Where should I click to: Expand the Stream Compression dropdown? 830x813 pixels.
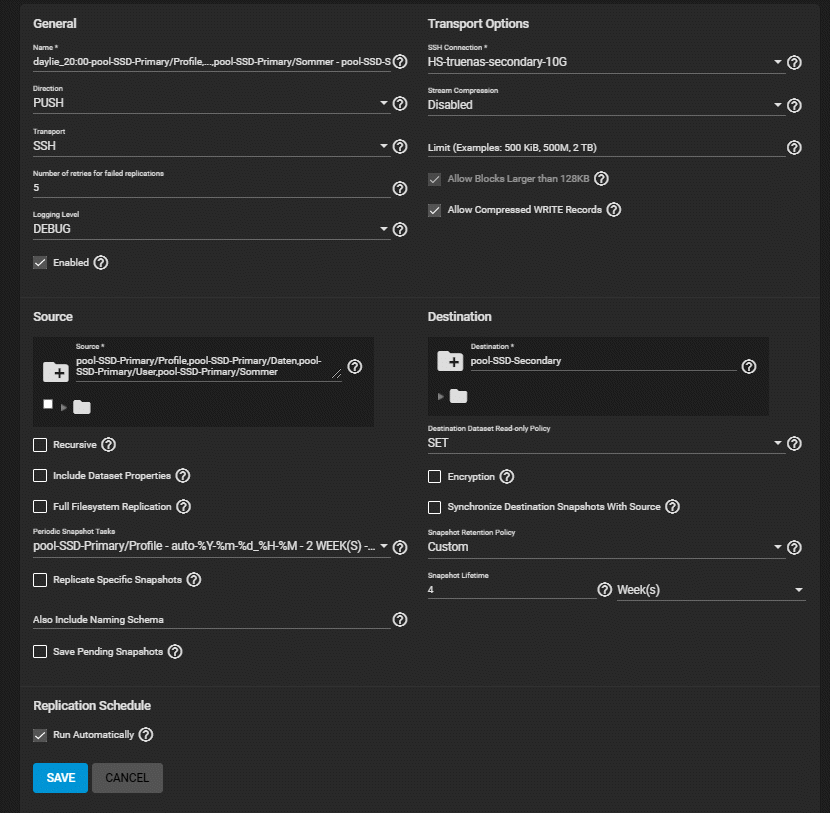[x=605, y=105]
